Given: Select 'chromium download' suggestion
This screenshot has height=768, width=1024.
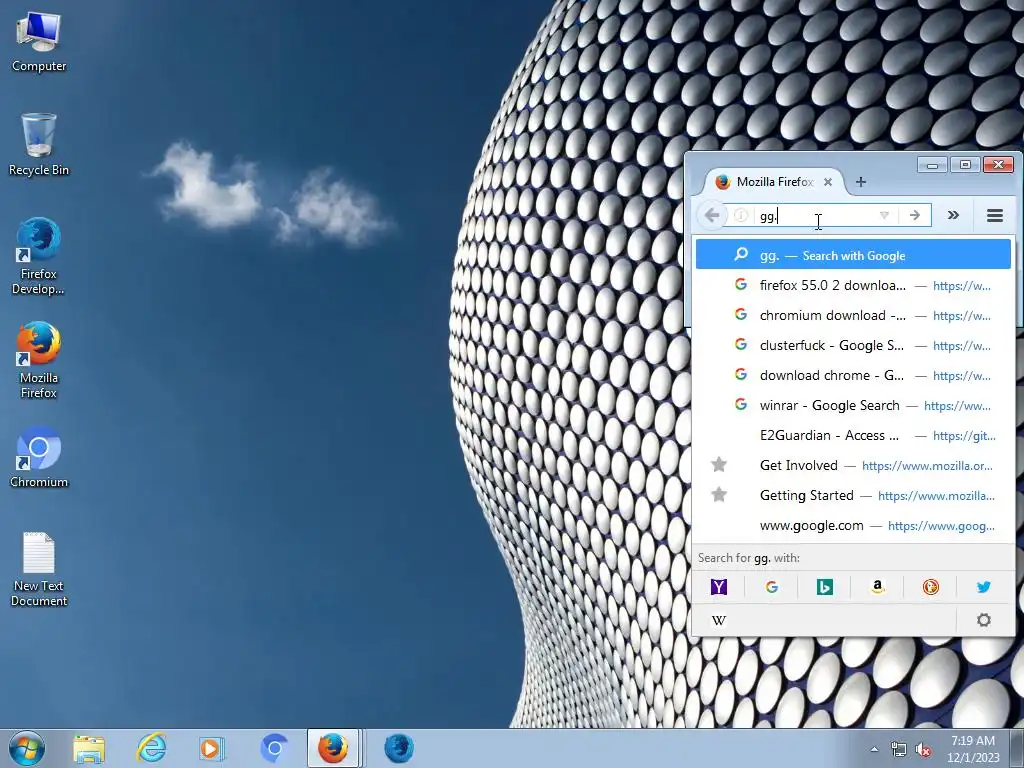Looking at the screenshot, I should pyautogui.click(x=853, y=315).
